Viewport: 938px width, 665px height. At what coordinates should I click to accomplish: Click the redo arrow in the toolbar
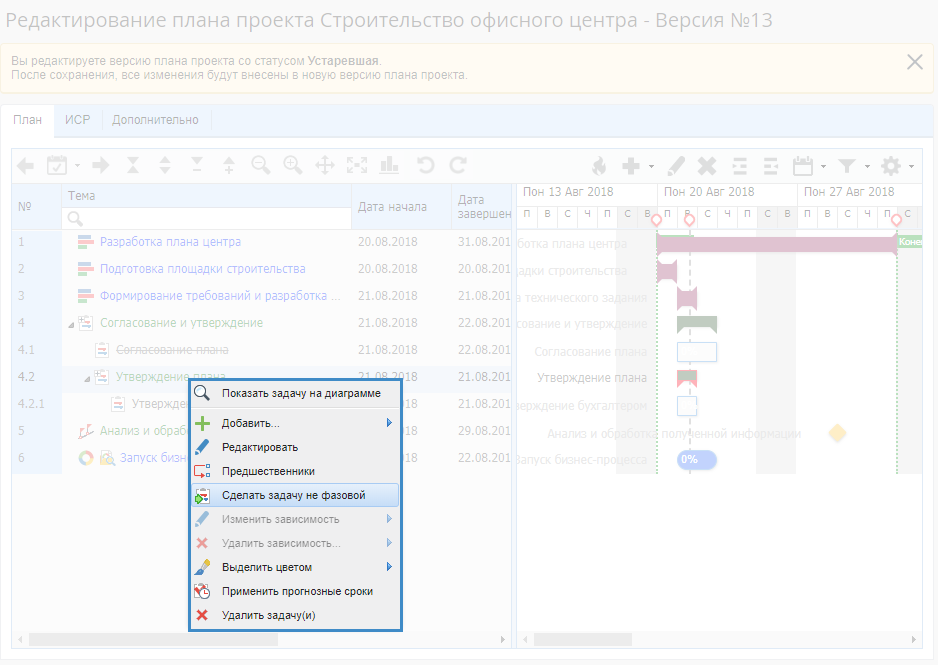pos(458,165)
